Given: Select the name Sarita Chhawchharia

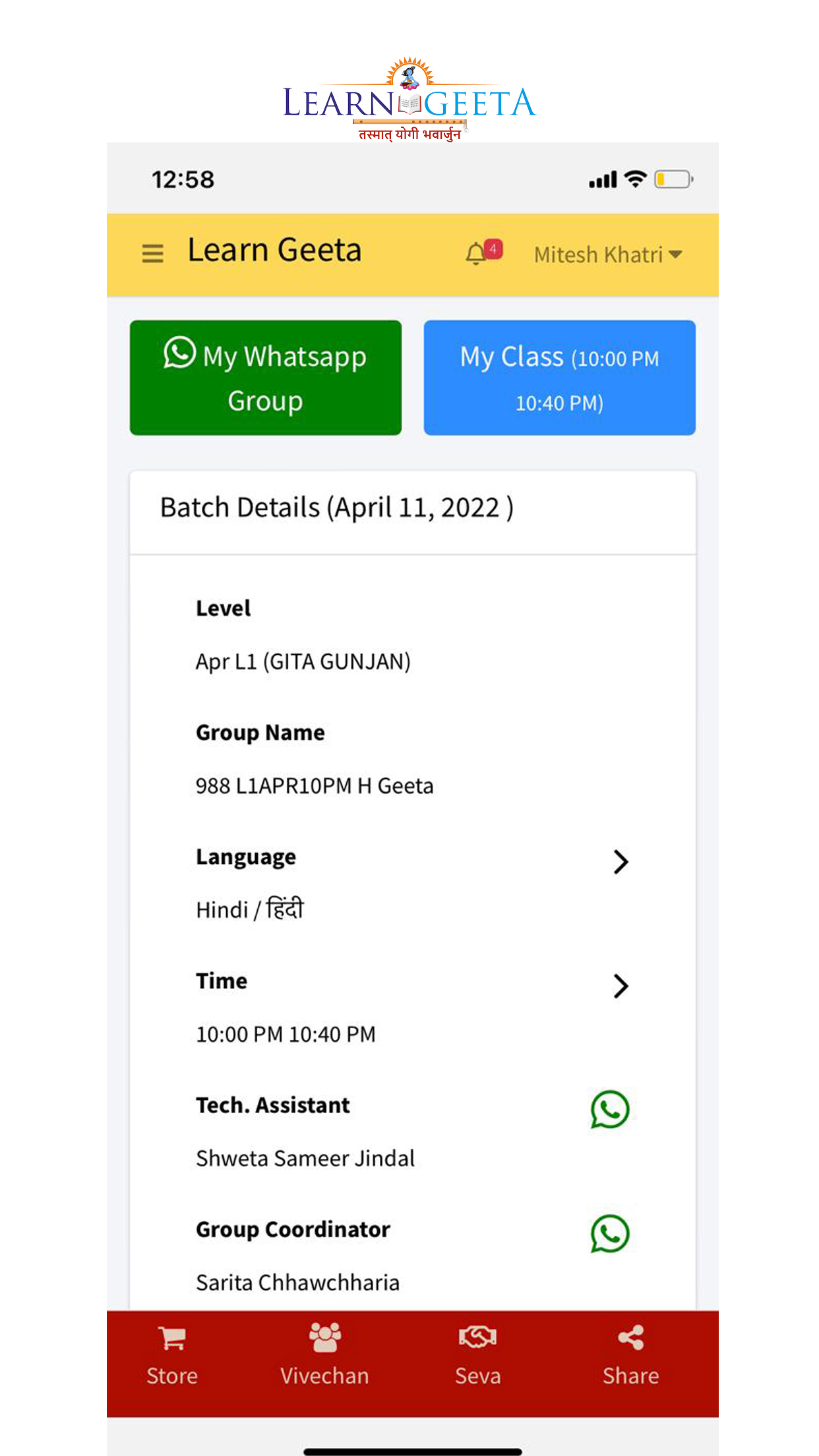Looking at the screenshot, I should tap(298, 1283).
